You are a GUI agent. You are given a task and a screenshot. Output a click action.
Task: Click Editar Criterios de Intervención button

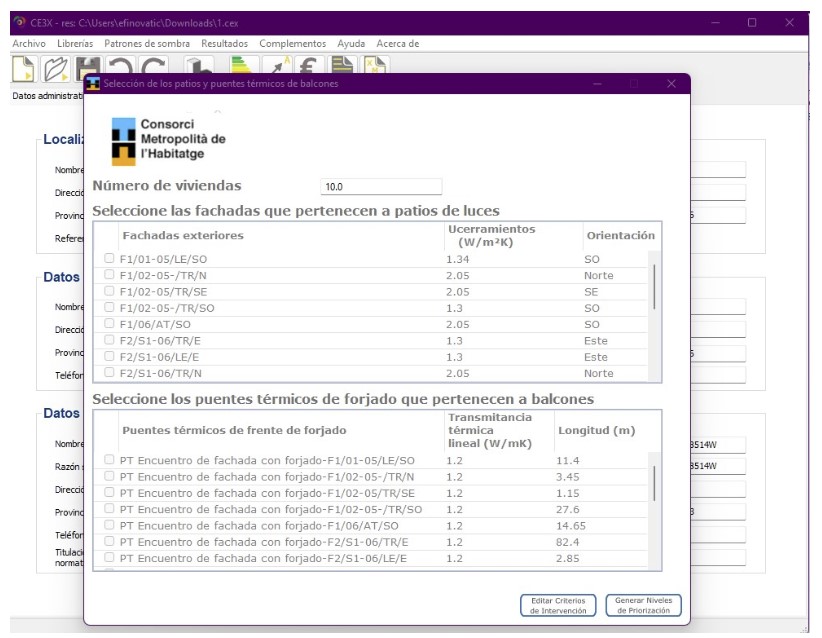tap(558, 605)
